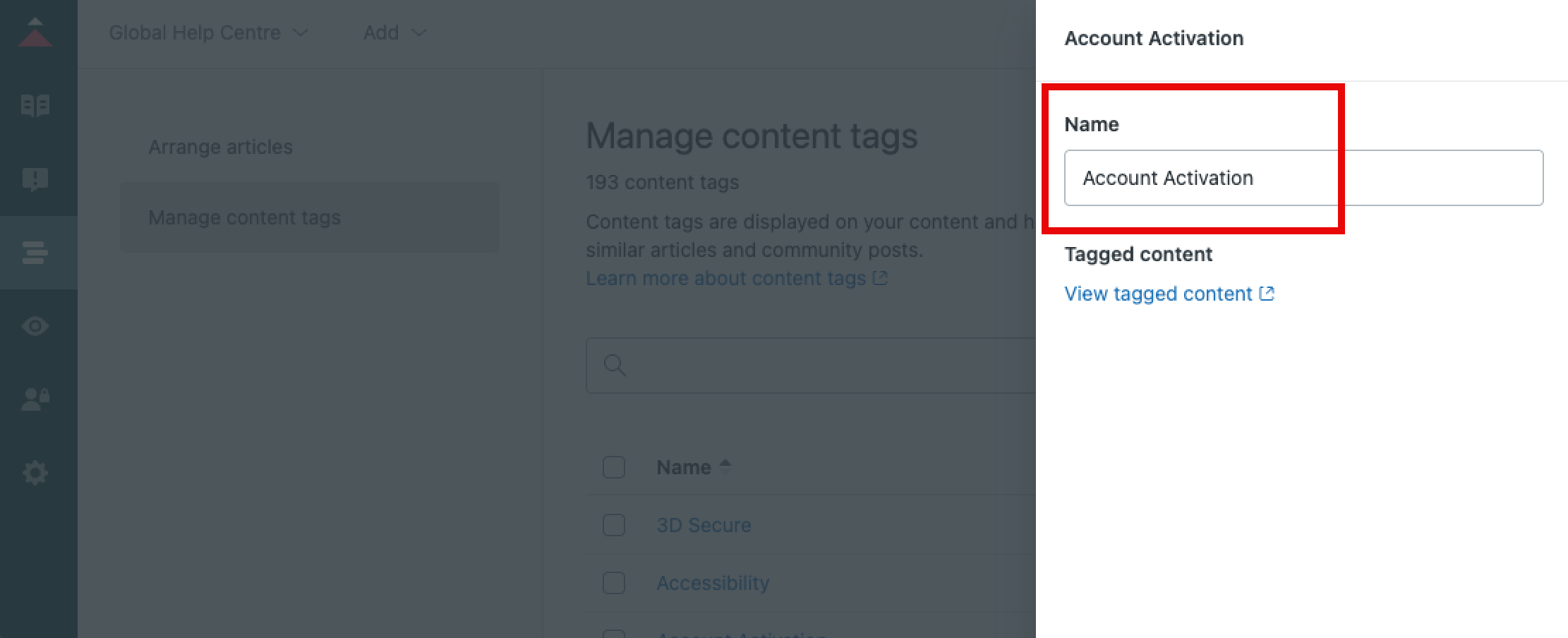Image resolution: width=1568 pixels, height=638 pixels.
Task: Check the select-all checkbox in the Name header
Action: [613, 467]
